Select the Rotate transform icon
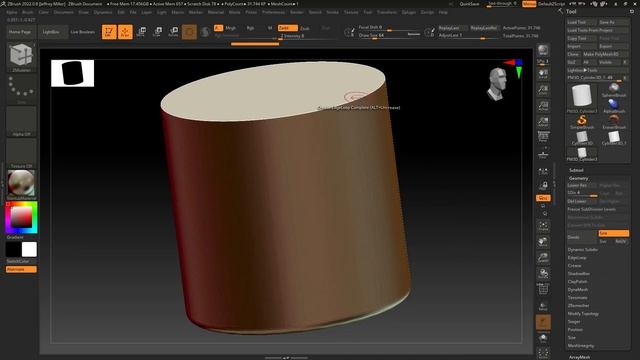Viewport: 640px width, 360px height. pos(173,32)
